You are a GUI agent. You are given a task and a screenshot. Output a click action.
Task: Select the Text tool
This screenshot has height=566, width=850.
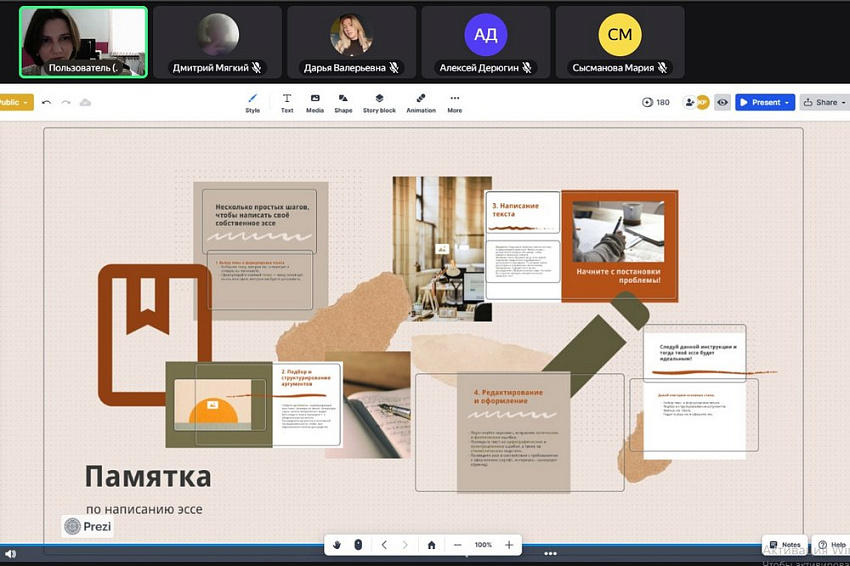tap(287, 102)
